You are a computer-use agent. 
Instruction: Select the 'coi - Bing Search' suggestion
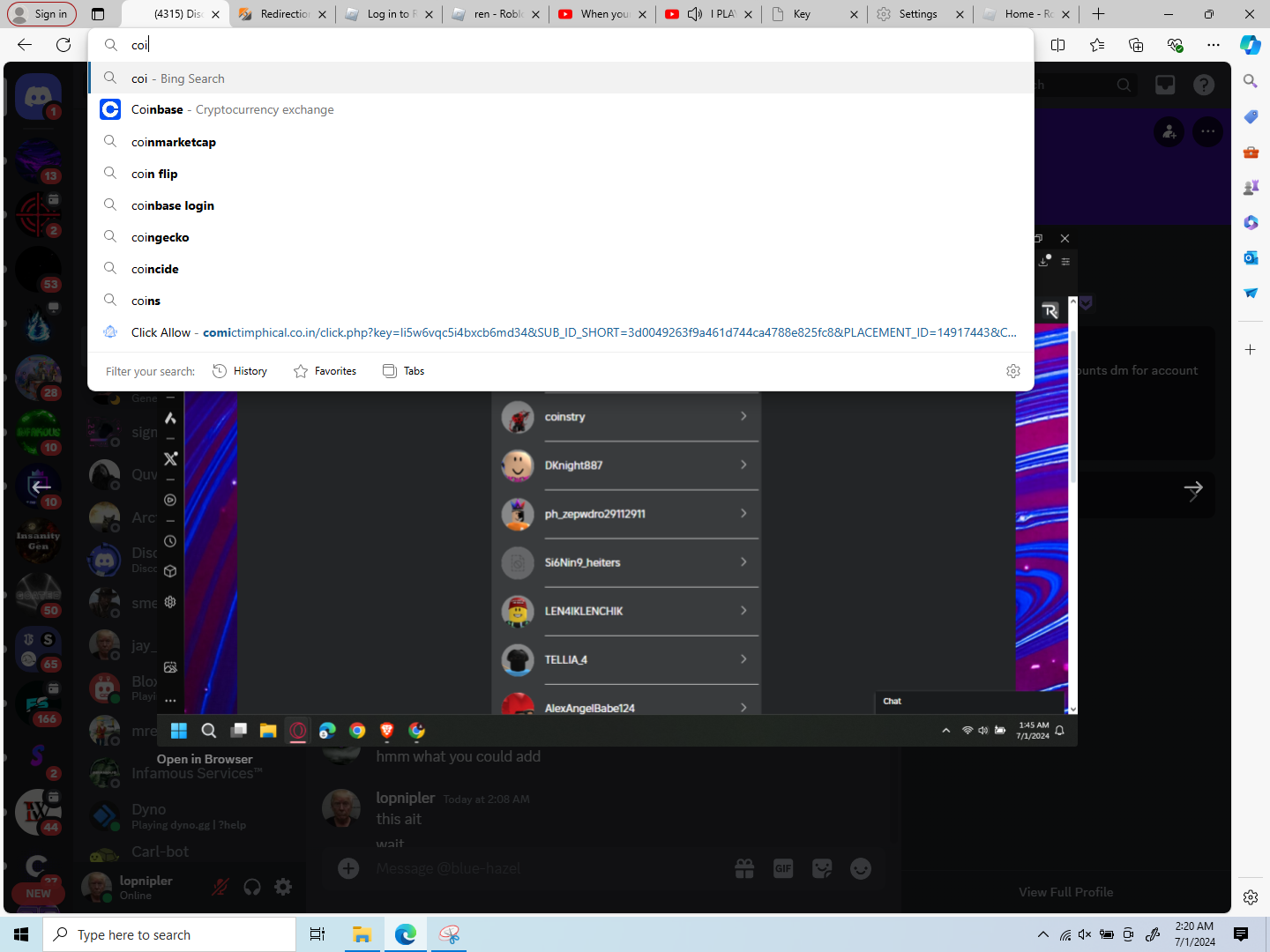point(561,78)
